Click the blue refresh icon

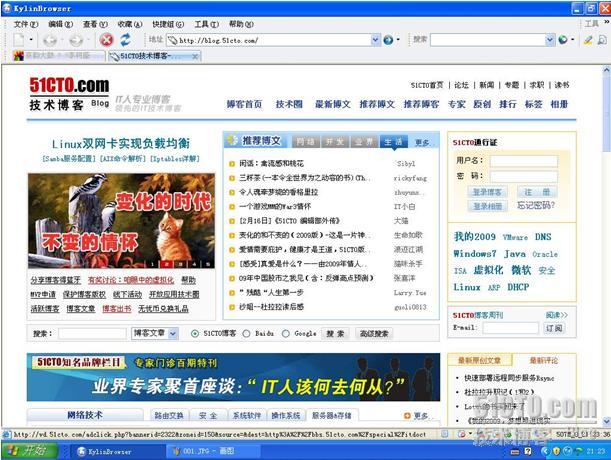125,40
